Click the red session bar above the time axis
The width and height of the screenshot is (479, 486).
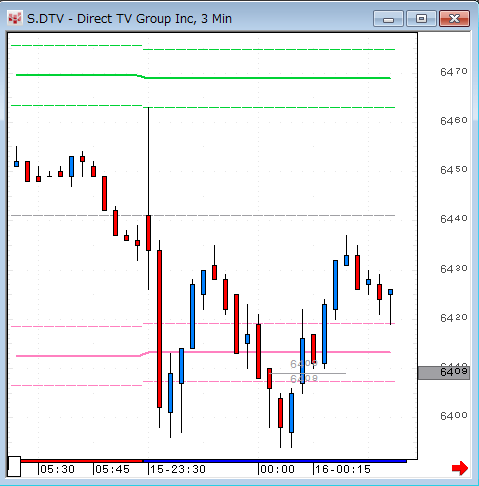(x=82, y=461)
